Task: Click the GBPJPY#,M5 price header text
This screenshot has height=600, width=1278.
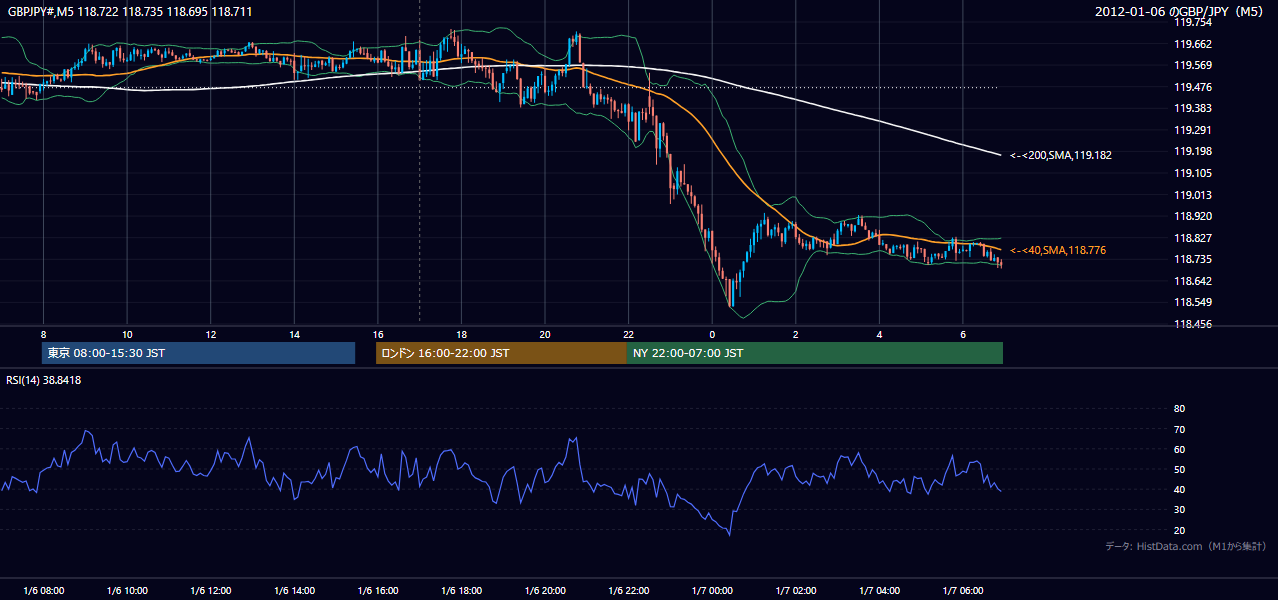Action: [x=129, y=12]
